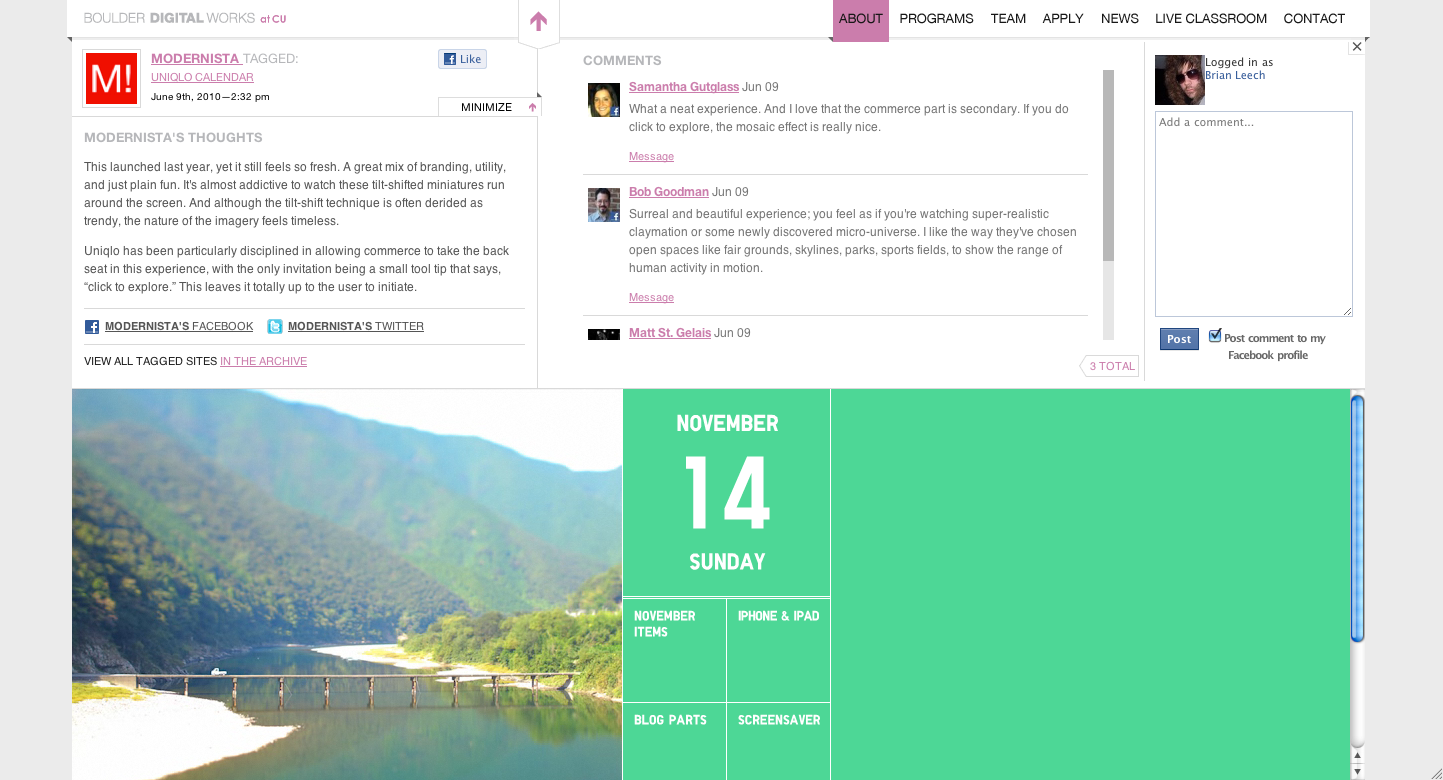The width and height of the screenshot is (1443, 780).
Task: Toggle Post comment to my Facebook profile checkbox
Action: point(1215,336)
